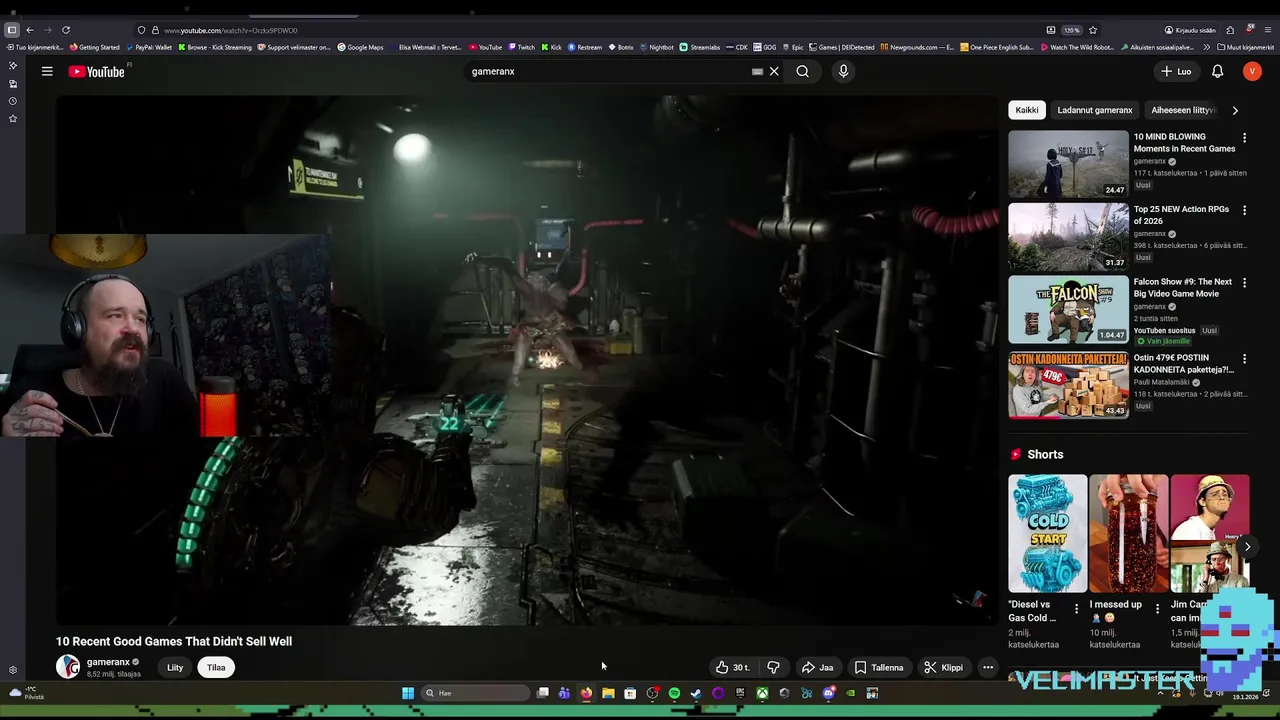This screenshot has width=1280, height=720.
Task: Open Falcon Show #9 video thumbnail
Action: [x=1068, y=310]
